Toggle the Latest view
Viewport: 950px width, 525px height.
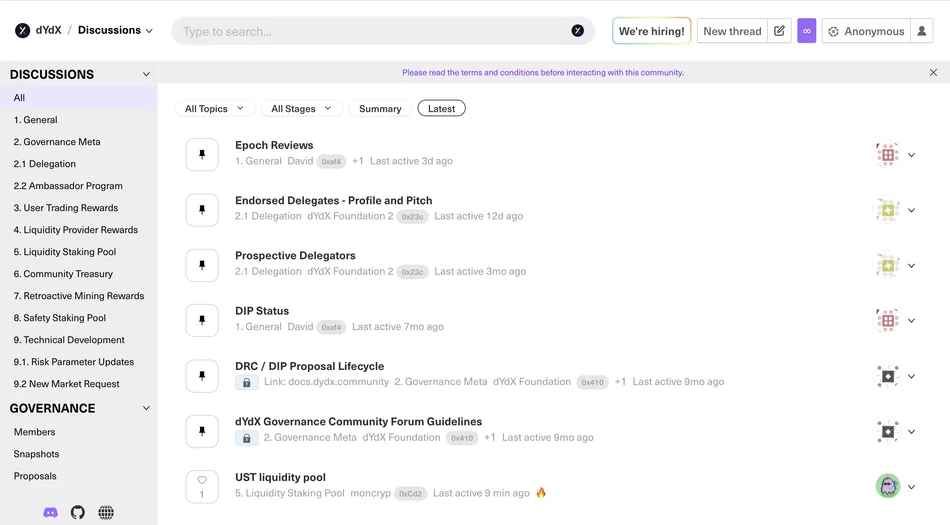(x=441, y=108)
